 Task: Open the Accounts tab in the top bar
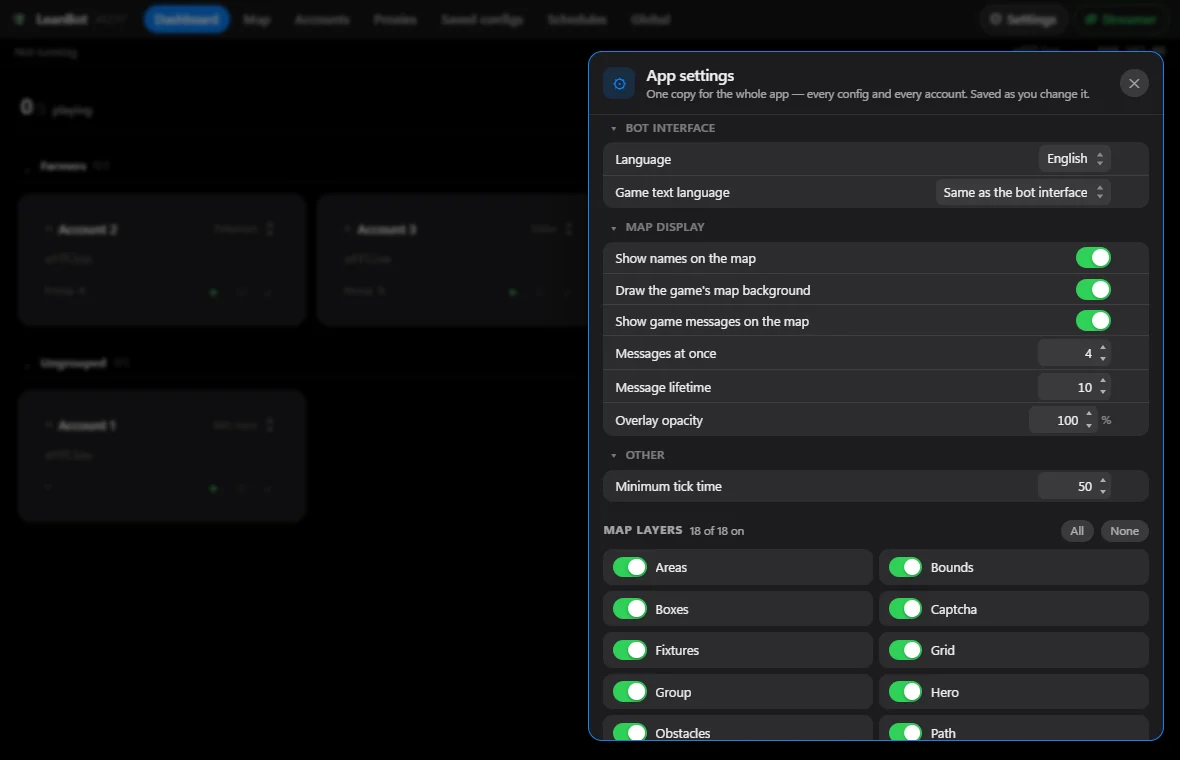tap(322, 20)
